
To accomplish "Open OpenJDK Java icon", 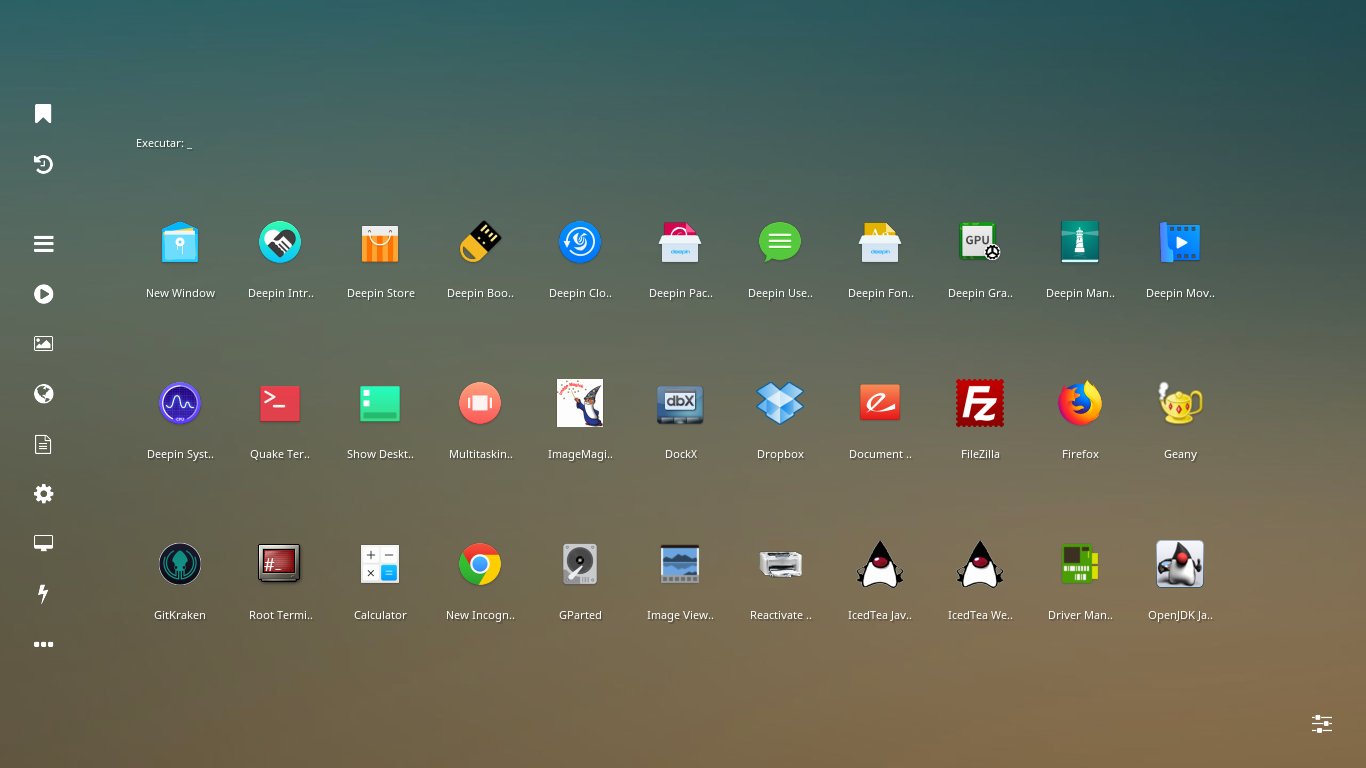I will 1180,564.
